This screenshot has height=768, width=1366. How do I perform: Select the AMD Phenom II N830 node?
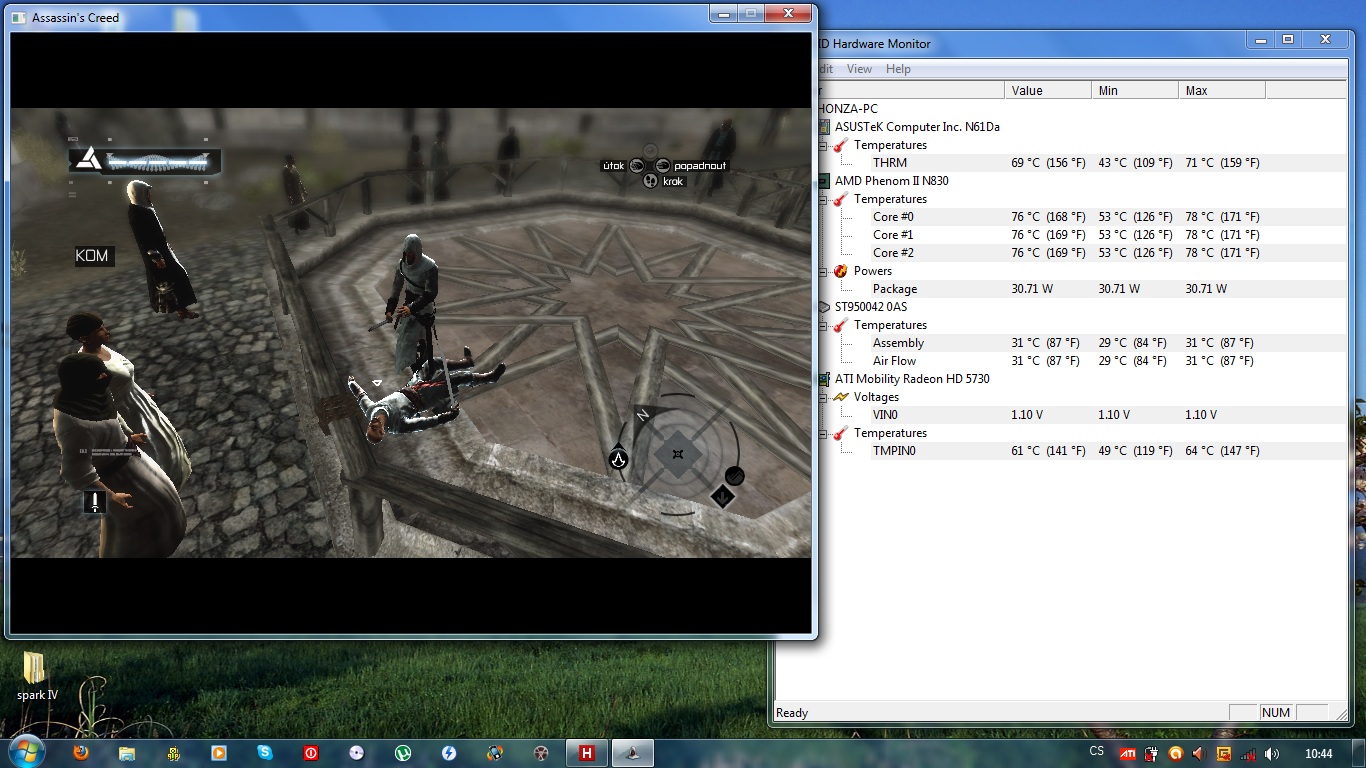click(x=892, y=181)
